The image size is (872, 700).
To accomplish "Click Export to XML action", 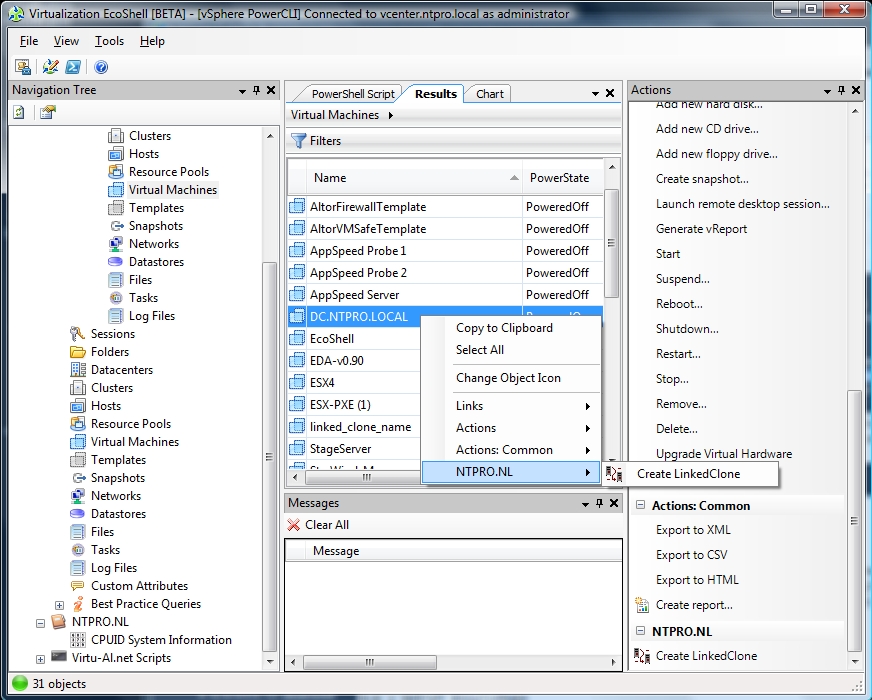I will 693,530.
